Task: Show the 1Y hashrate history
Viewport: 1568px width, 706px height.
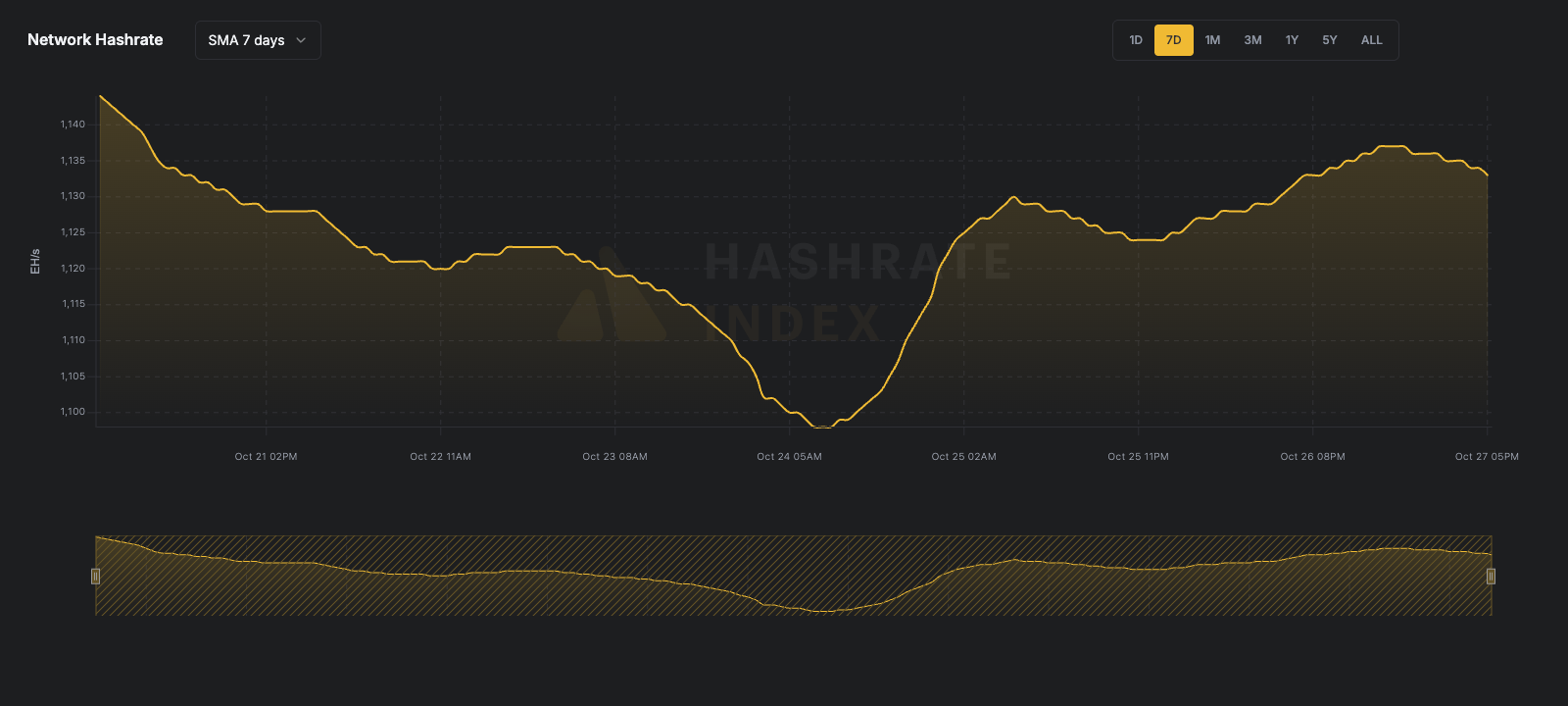Action: pyautogui.click(x=1292, y=40)
